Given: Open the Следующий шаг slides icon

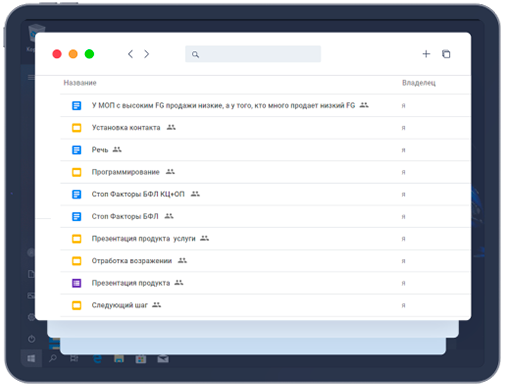Looking at the screenshot, I should tap(77, 305).
